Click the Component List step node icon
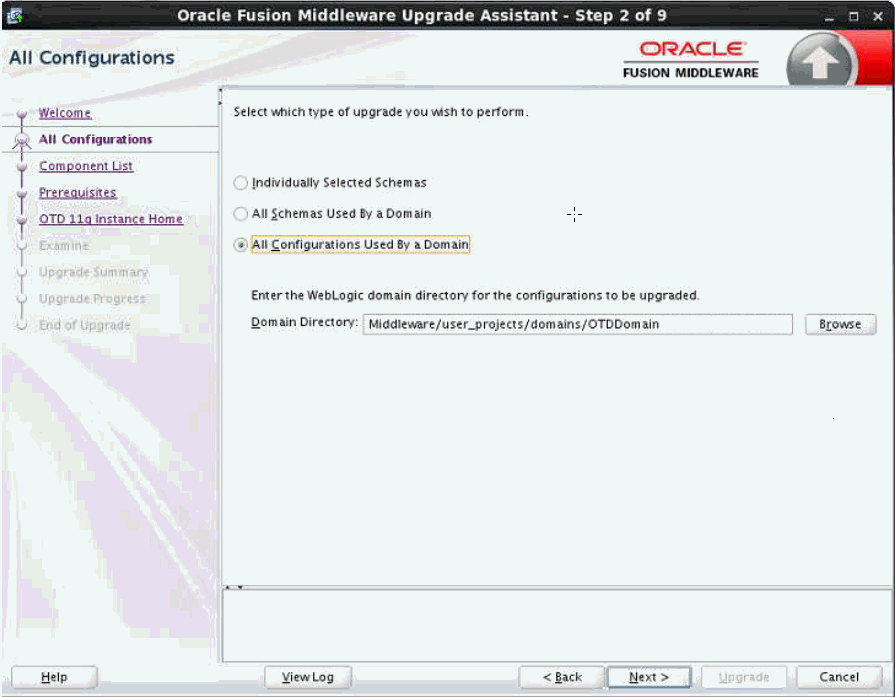Image resolution: width=895 pixels, height=697 pixels. click(22, 167)
